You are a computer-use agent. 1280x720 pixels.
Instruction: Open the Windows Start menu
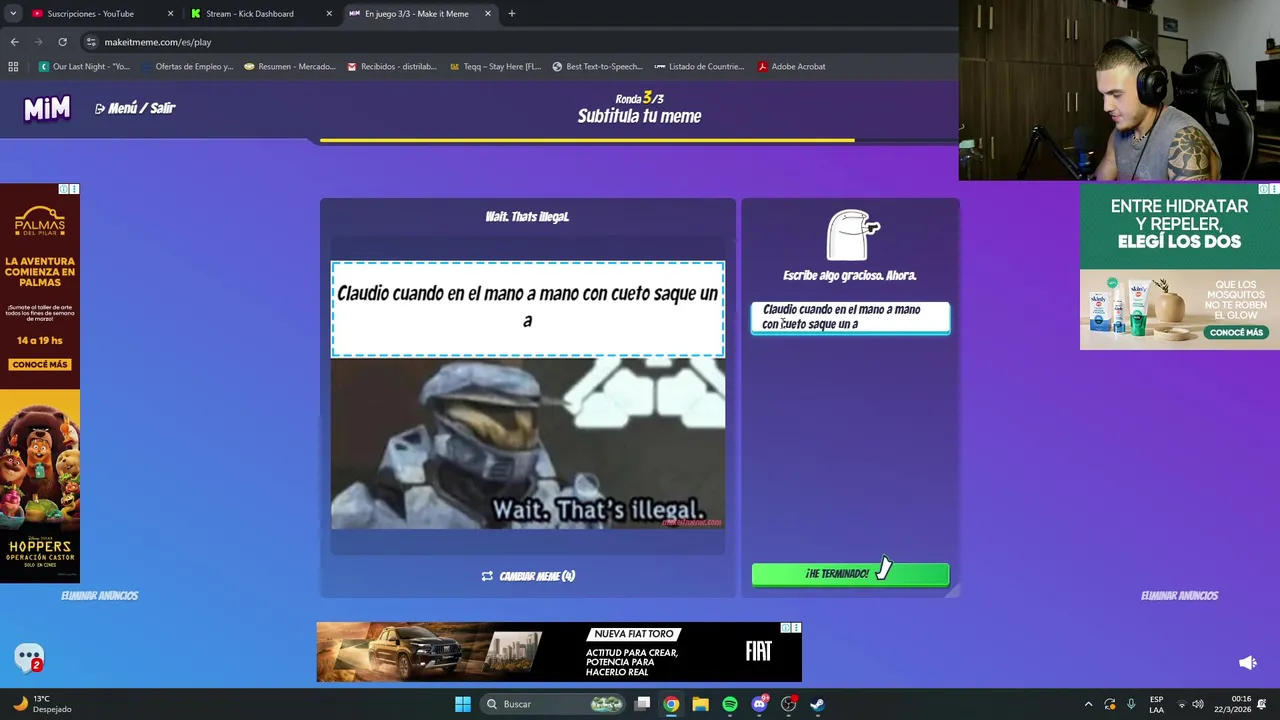click(462, 704)
